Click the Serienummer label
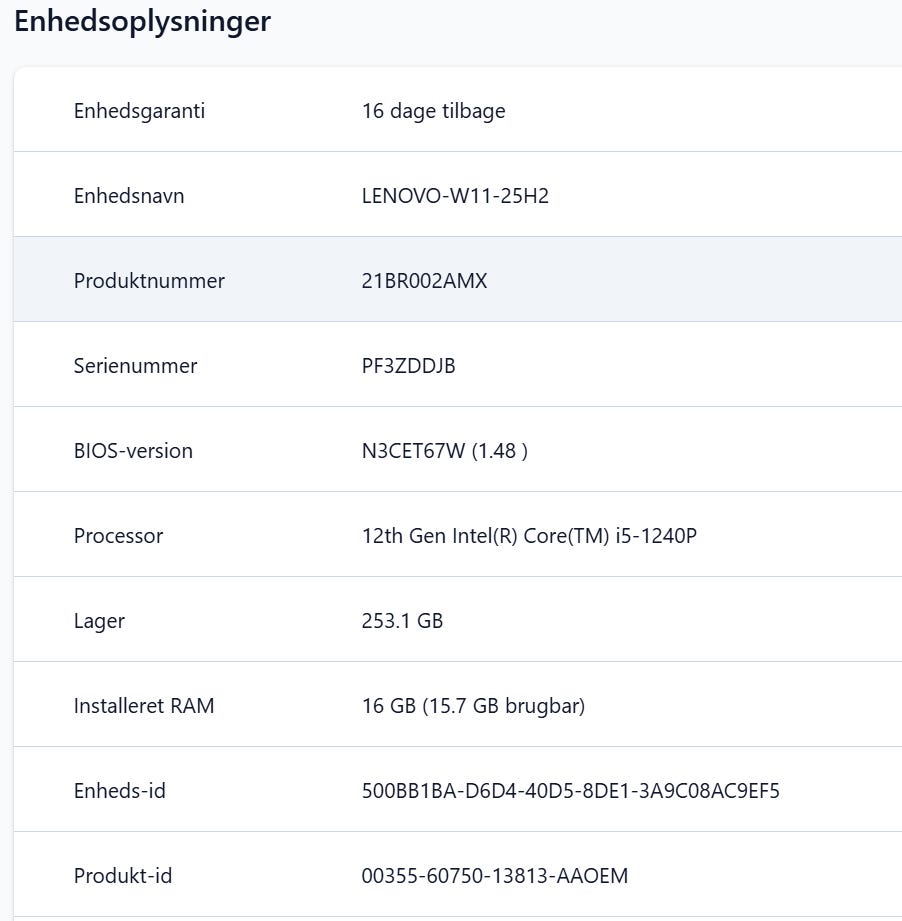Viewport: 902px width, 921px height. pos(135,366)
